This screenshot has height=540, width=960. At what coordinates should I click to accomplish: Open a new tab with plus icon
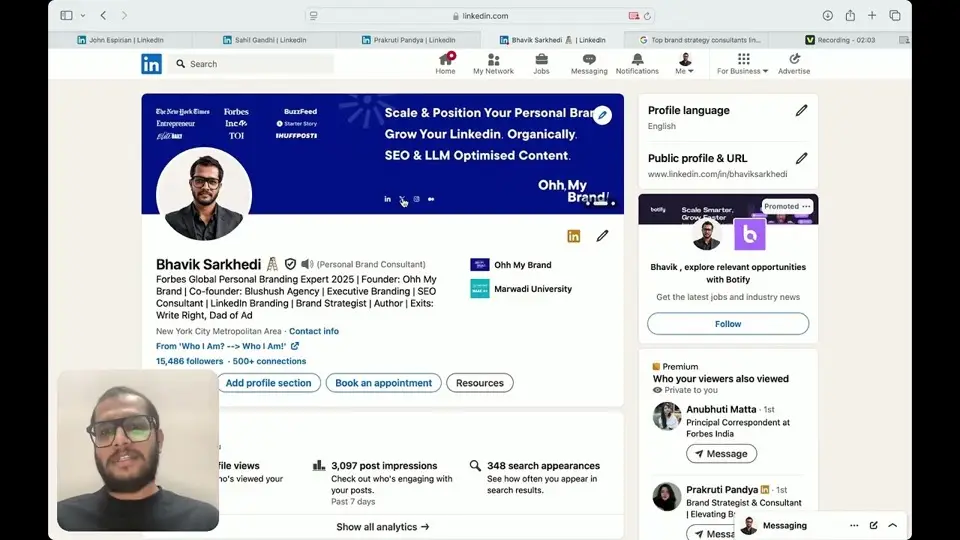click(872, 15)
